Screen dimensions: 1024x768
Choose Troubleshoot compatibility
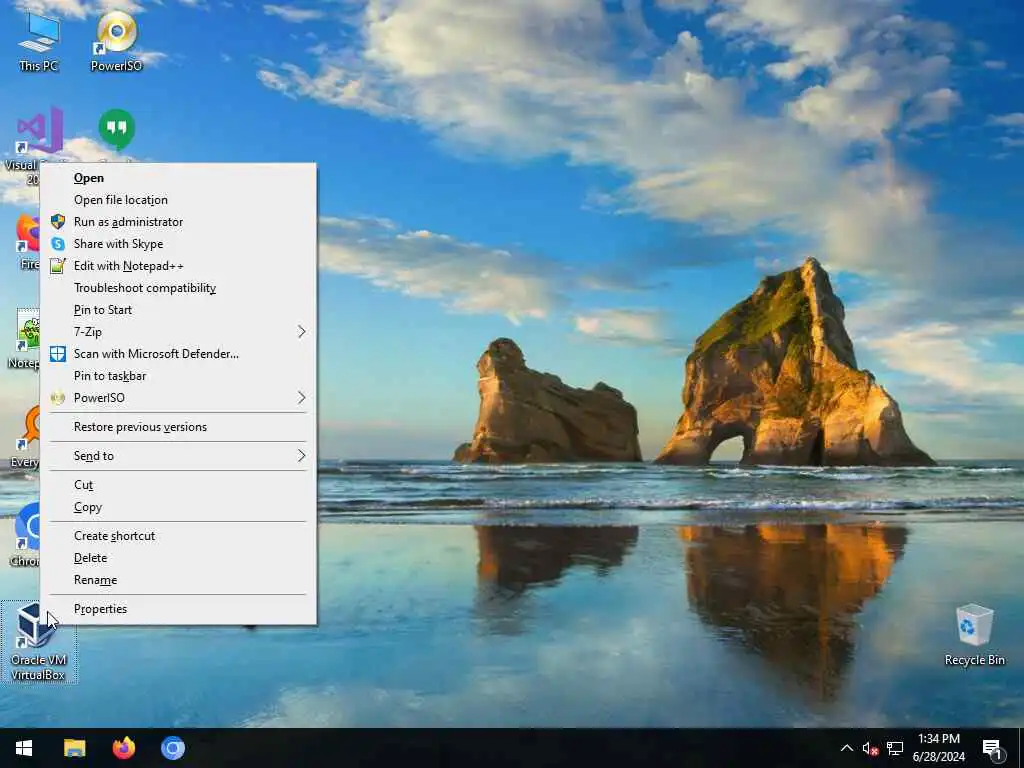[178, 288]
